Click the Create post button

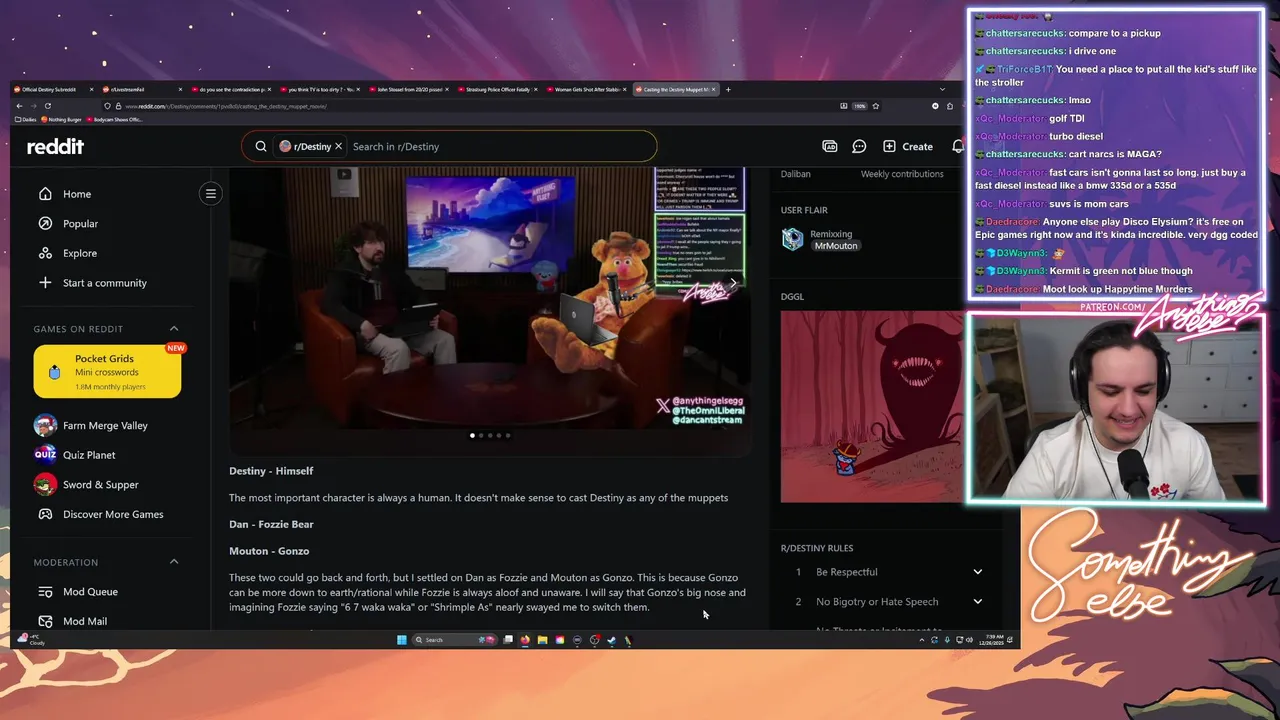(x=908, y=146)
